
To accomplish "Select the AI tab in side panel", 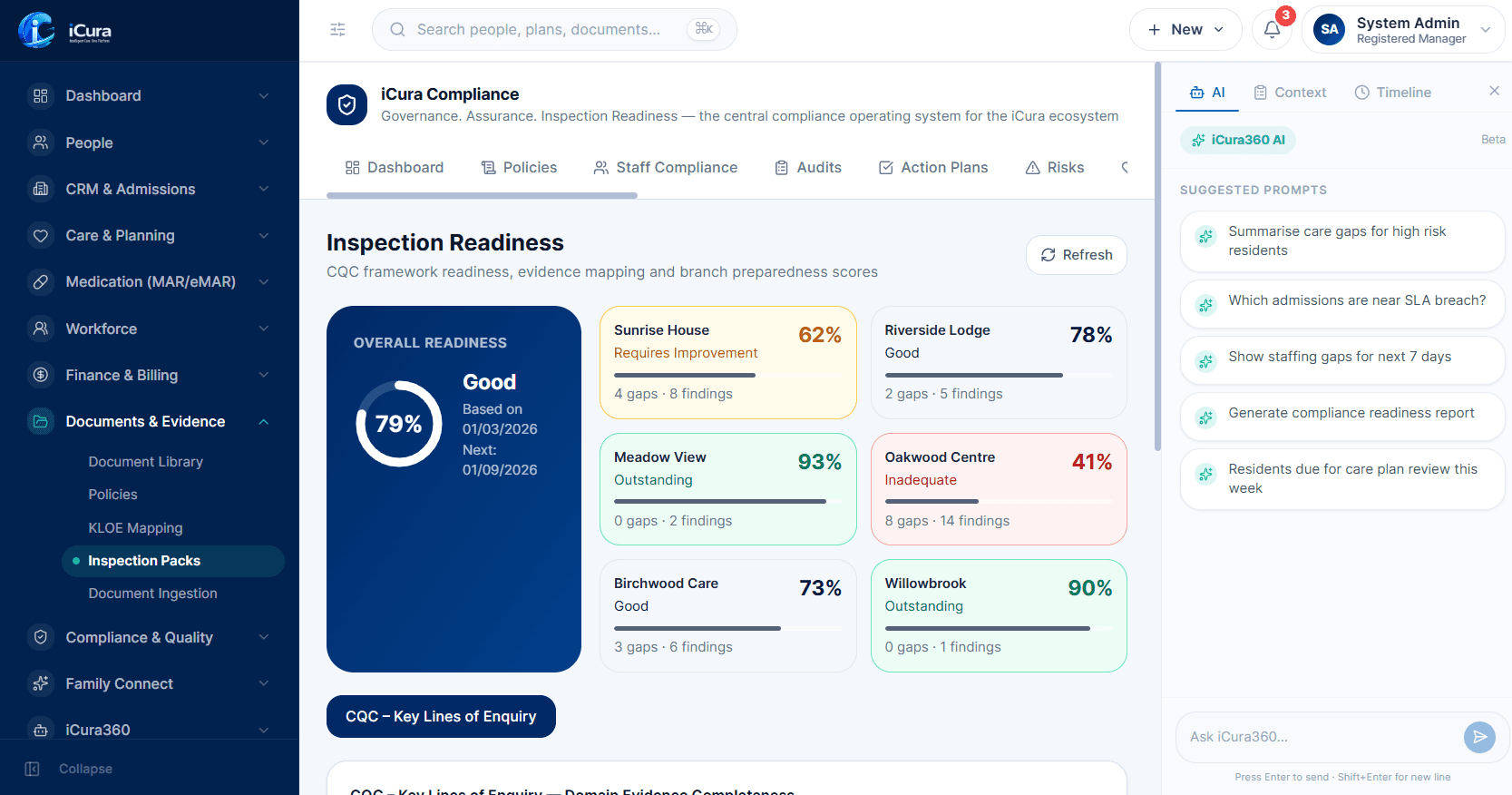I will pos(1207,93).
